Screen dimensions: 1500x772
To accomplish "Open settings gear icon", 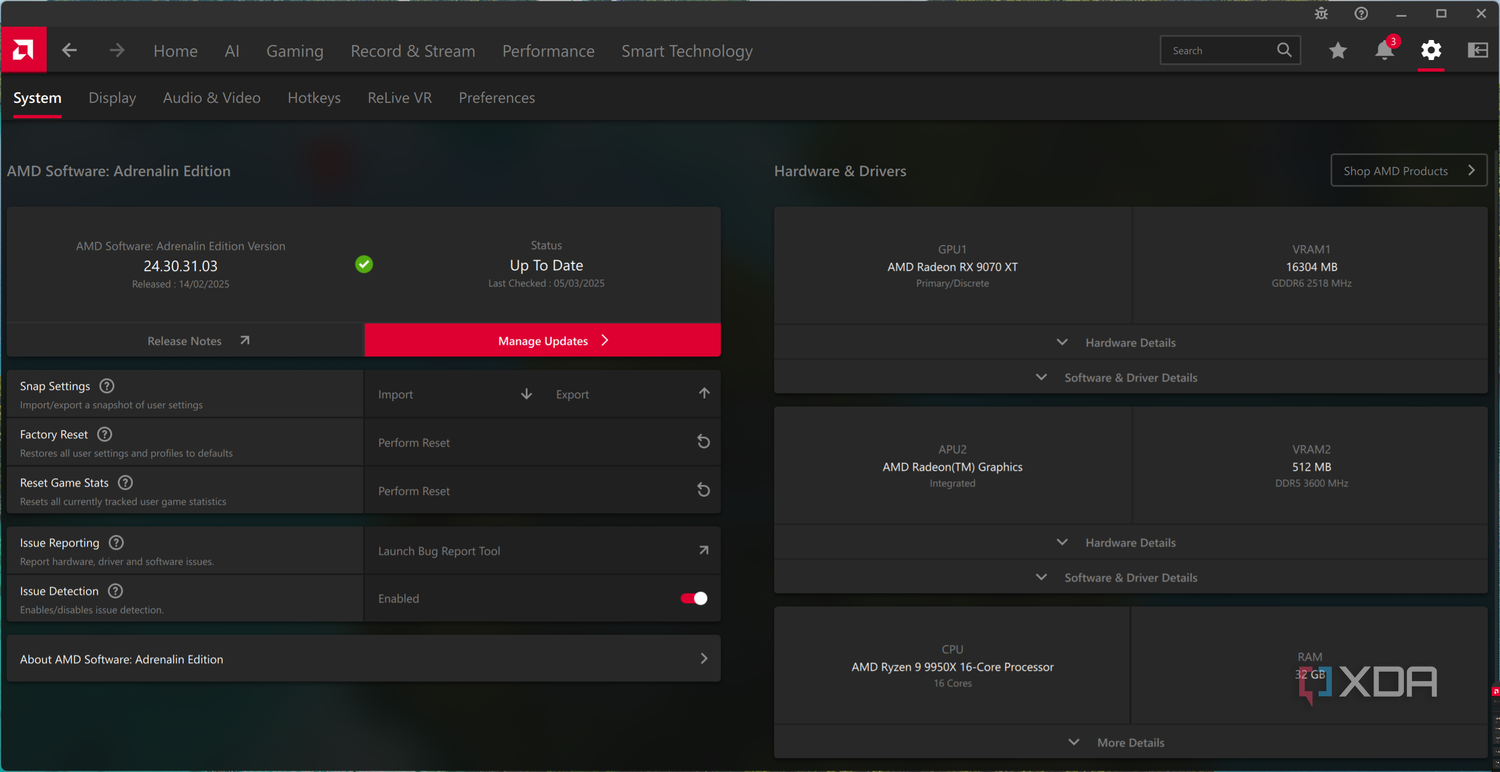I will tap(1431, 50).
